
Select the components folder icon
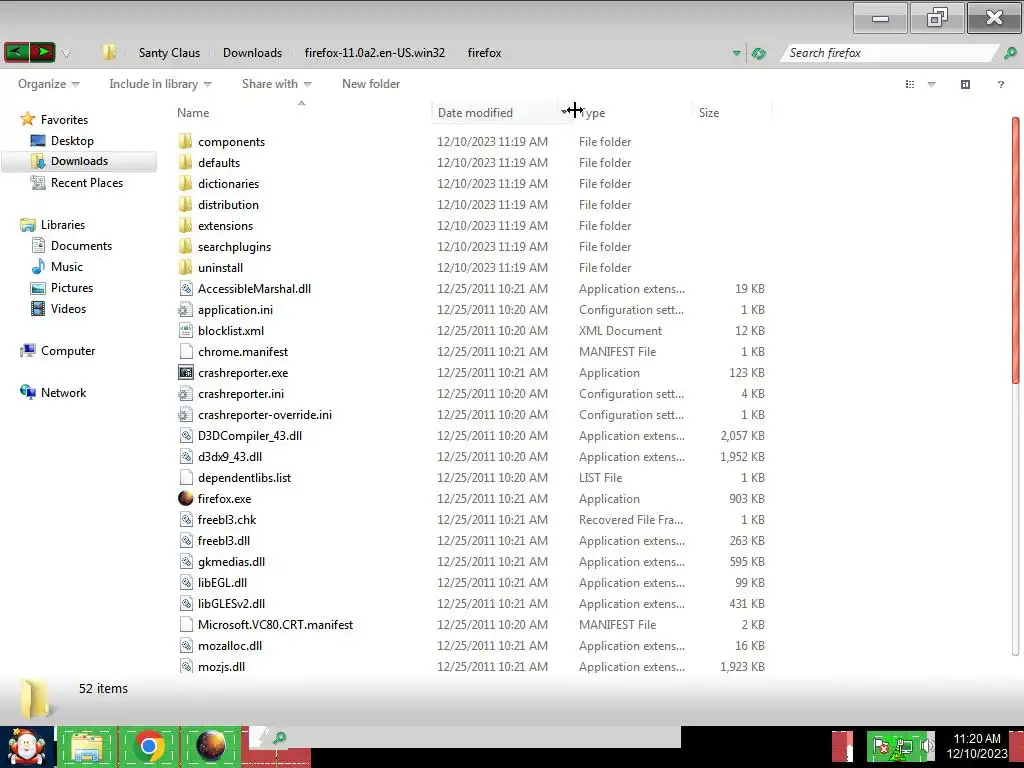pyautogui.click(x=185, y=141)
